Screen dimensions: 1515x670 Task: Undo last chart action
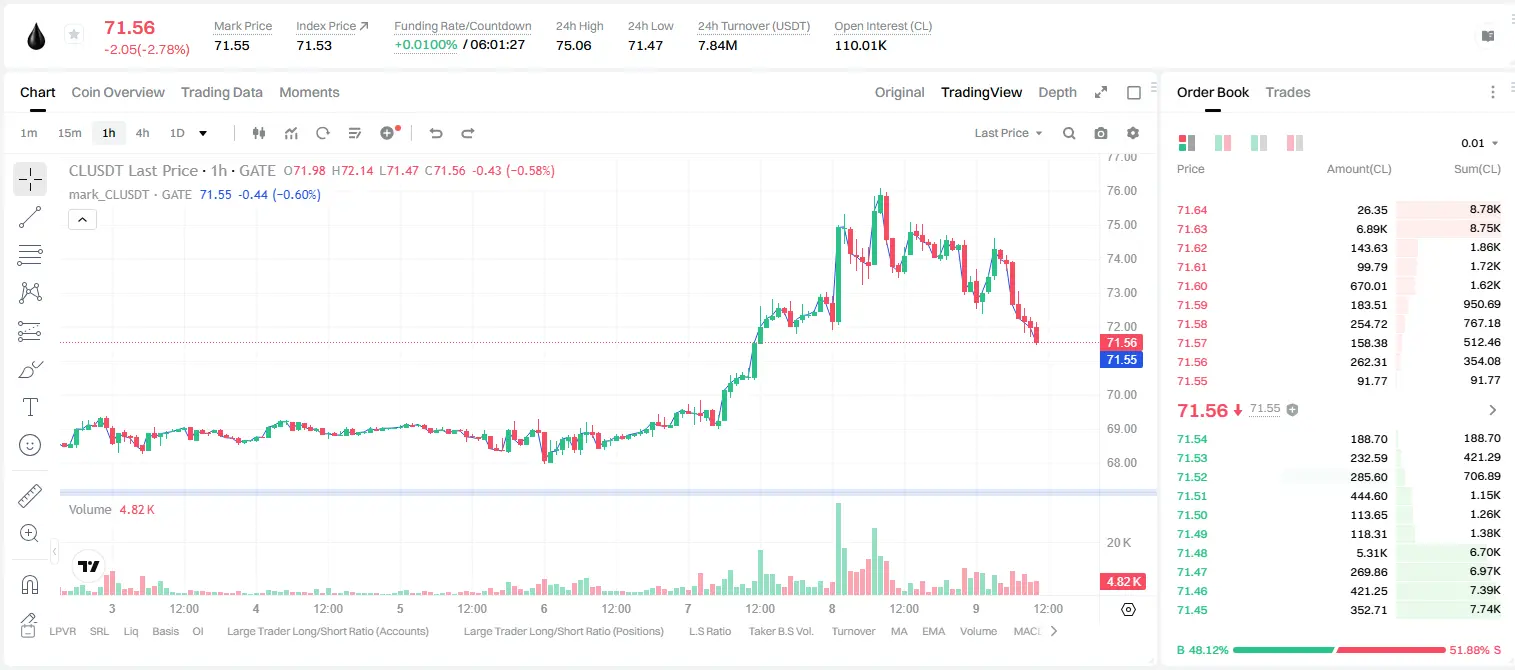tap(435, 133)
